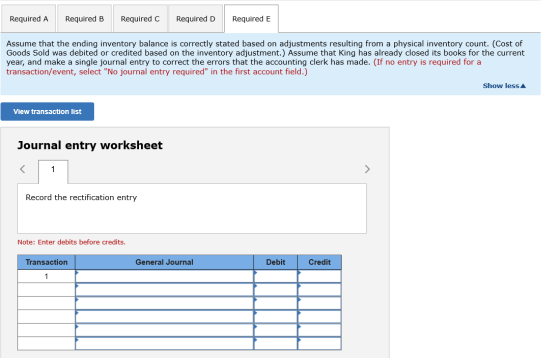Open account dropdown in fifth journal row
The image size is (560, 360).
coord(164,330)
